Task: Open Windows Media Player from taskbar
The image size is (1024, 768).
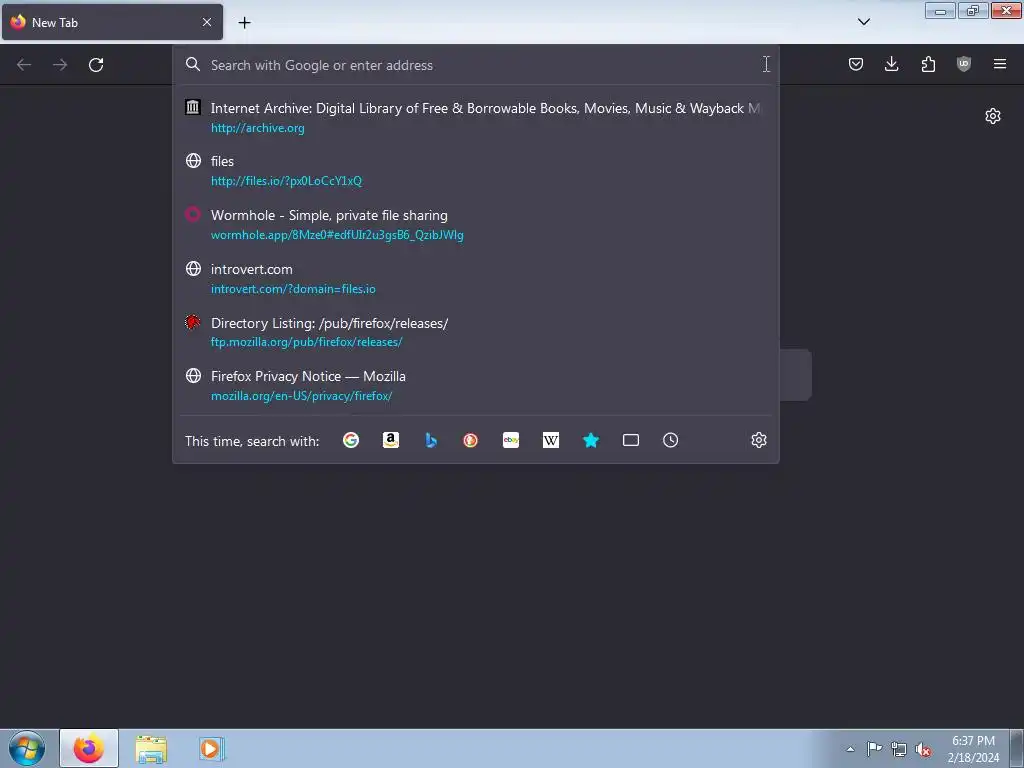Action: pyautogui.click(x=212, y=748)
